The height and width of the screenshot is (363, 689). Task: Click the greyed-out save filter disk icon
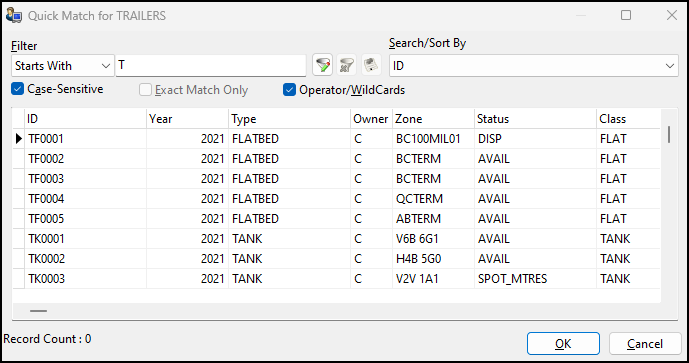pos(371,65)
